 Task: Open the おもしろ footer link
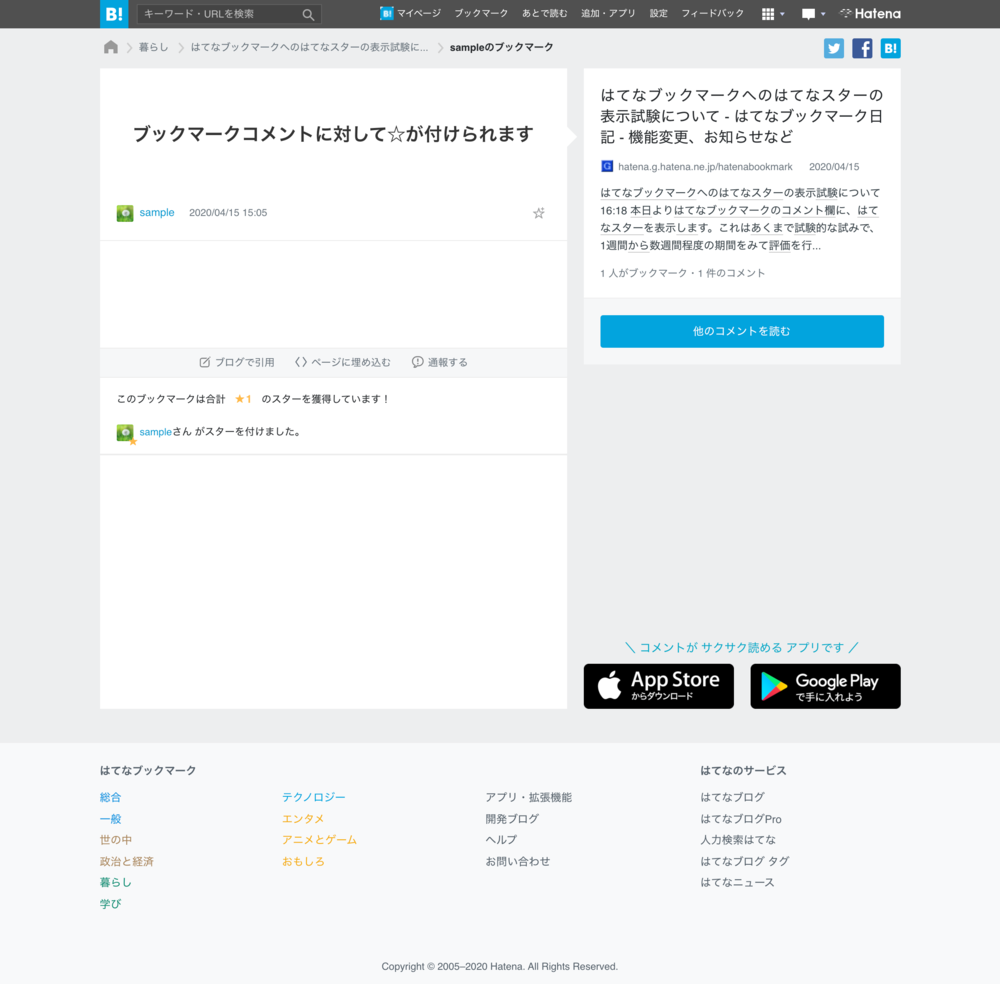pos(303,862)
